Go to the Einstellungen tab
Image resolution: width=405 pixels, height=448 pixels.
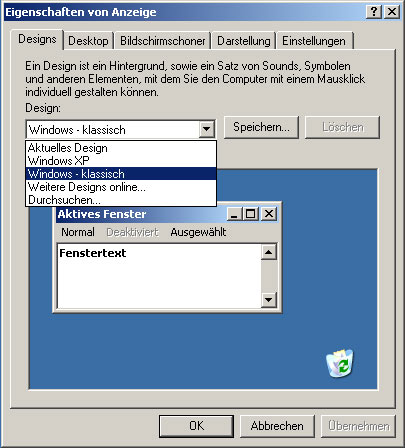click(314, 41)
